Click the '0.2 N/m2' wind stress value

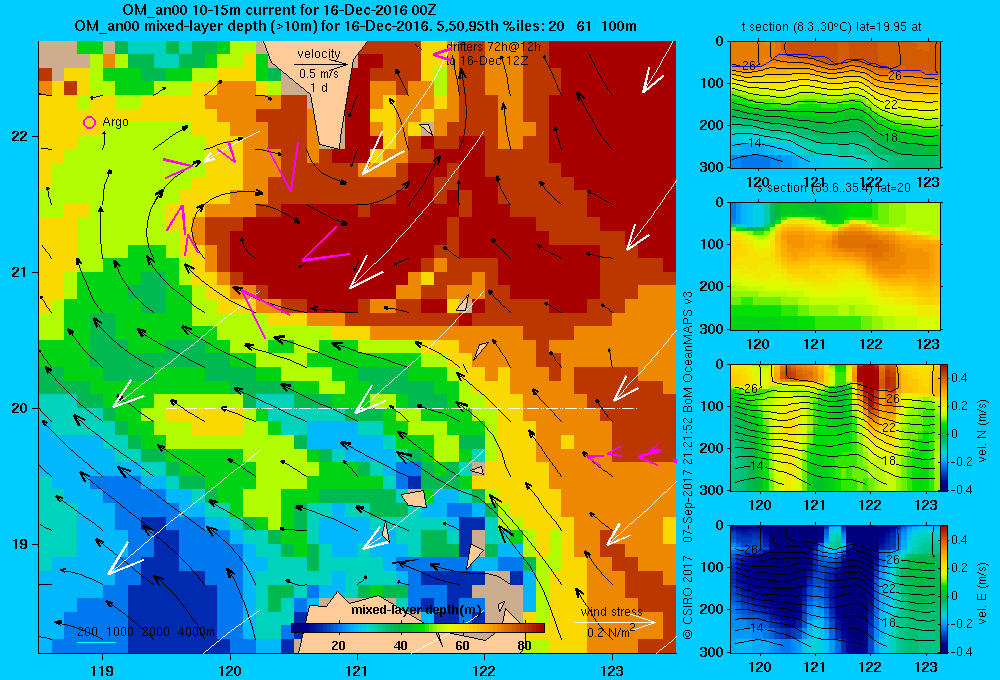coord(611,632)
